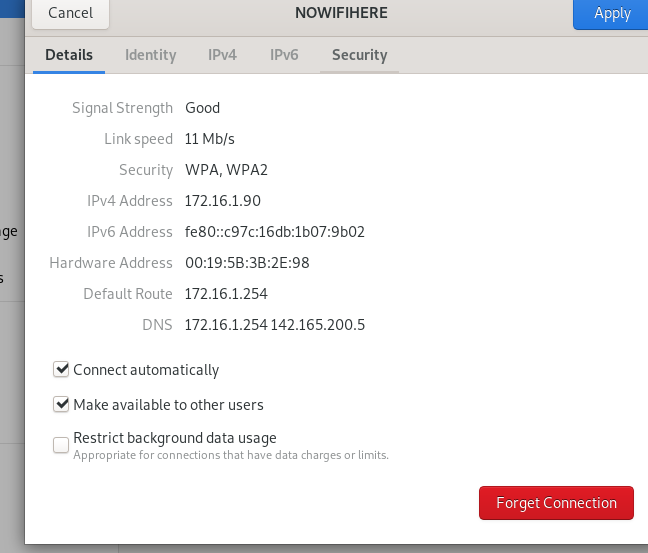Click the IPv6 address value

tap(275, 232)
